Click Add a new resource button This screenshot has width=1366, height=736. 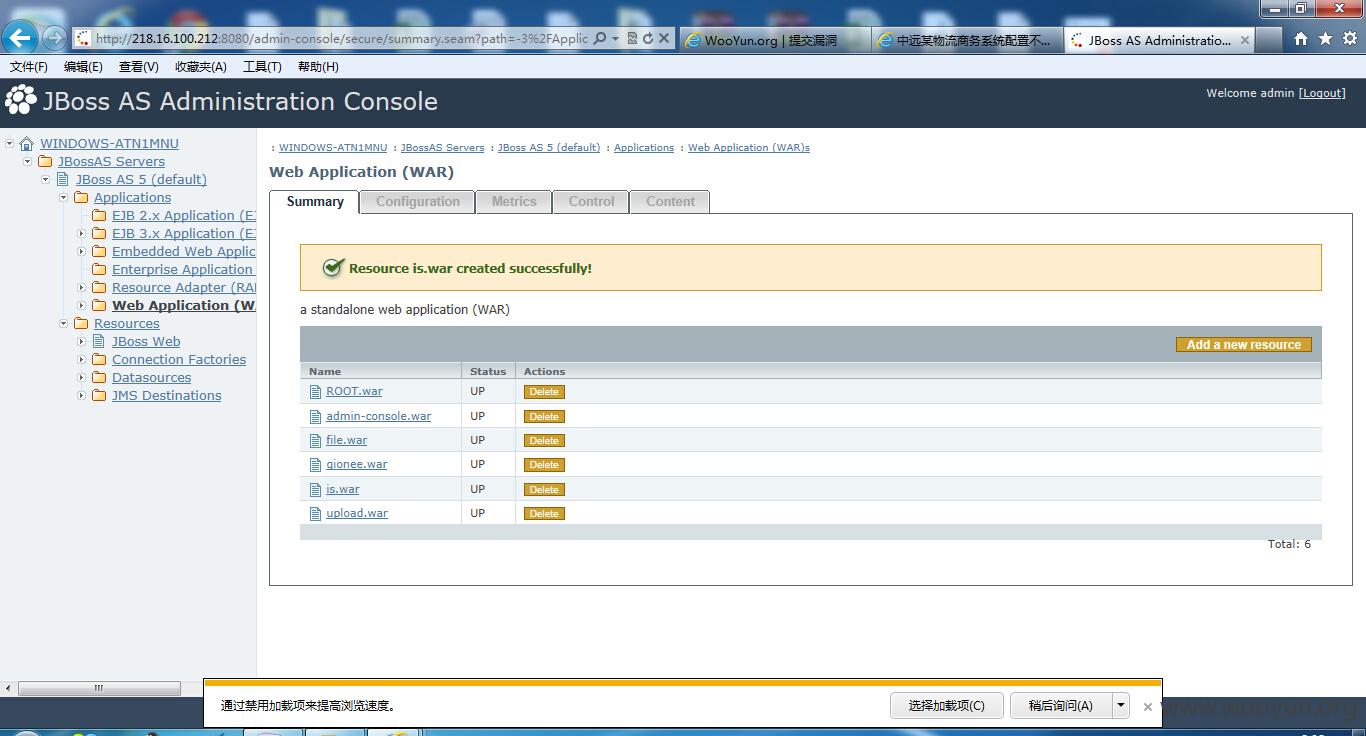(x=1244, y=345)
